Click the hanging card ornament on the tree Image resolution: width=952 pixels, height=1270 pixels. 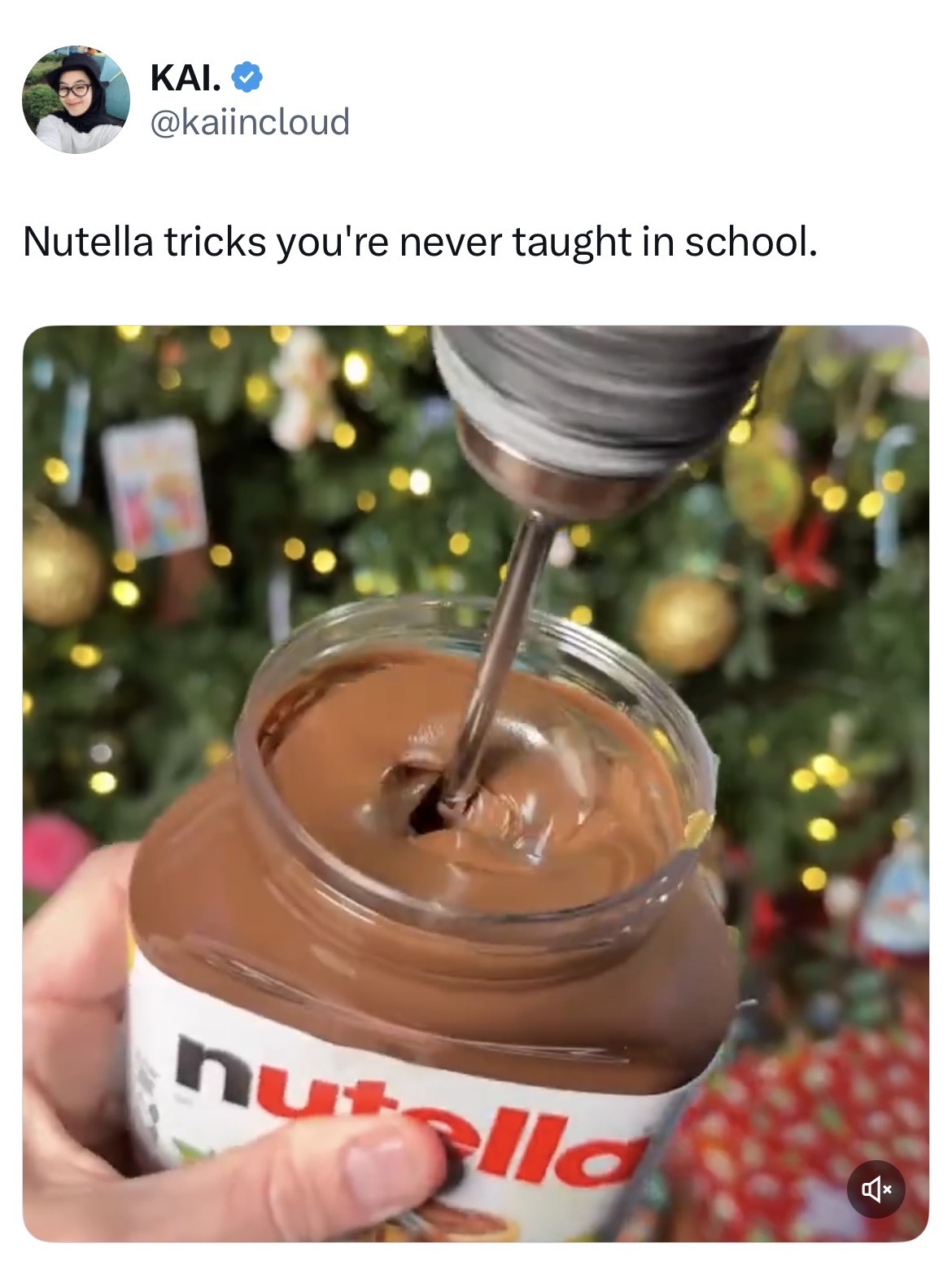pos(155,486)
